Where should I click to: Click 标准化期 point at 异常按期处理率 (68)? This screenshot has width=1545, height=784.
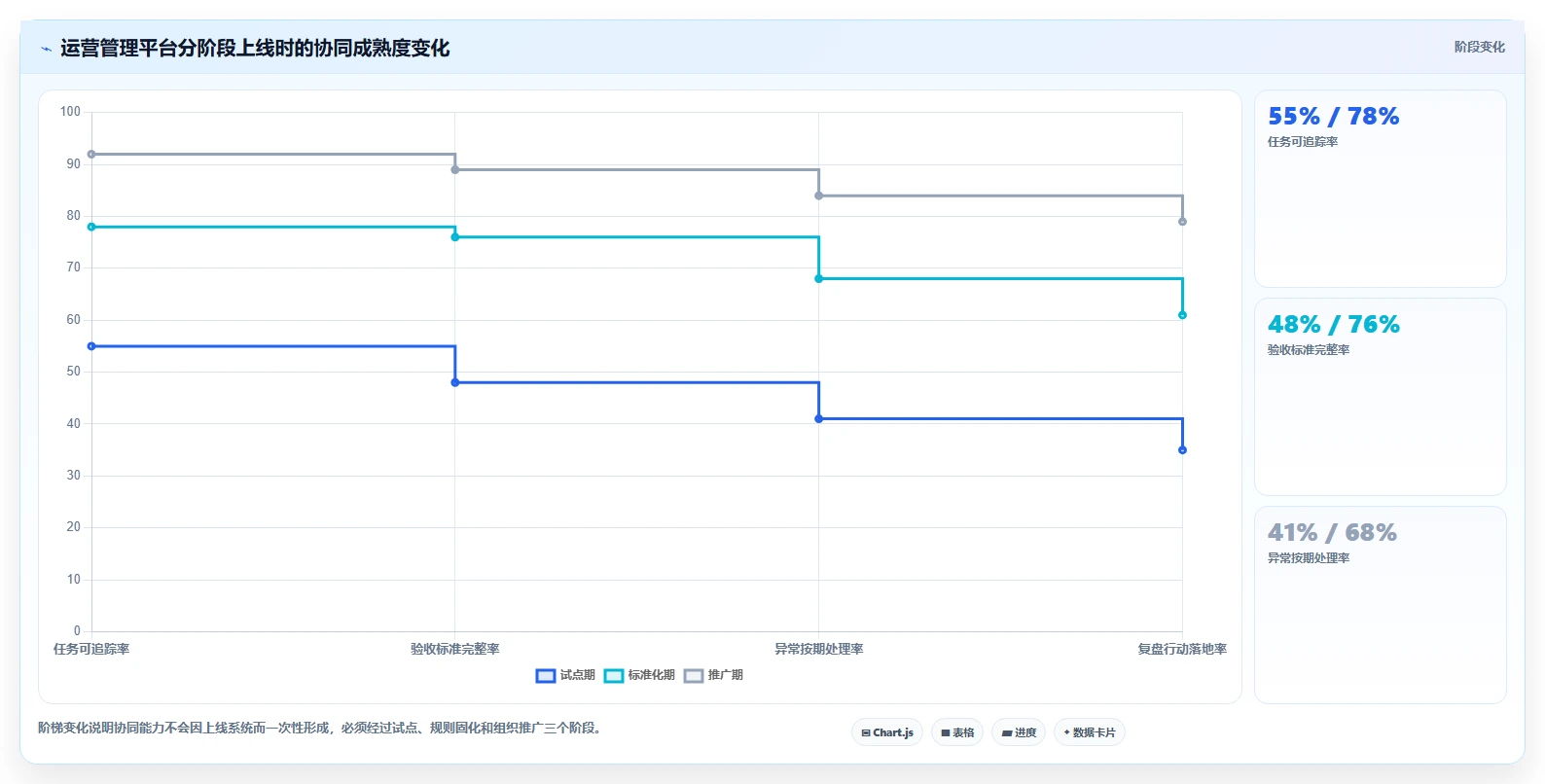pos(818,279)
